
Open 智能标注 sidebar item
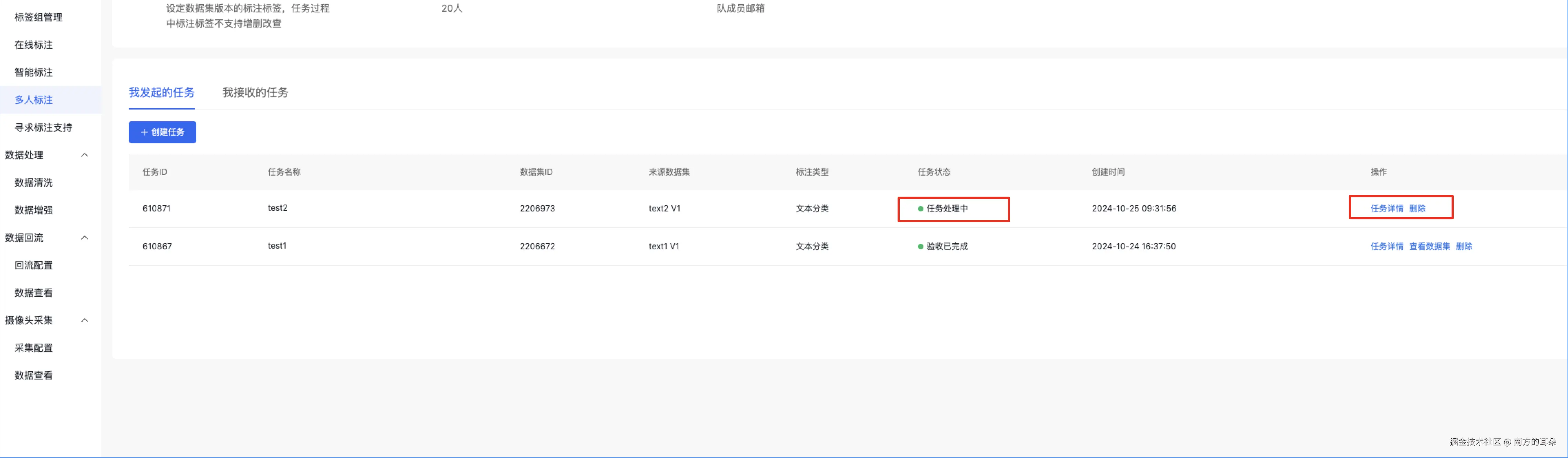coord(33,72)
